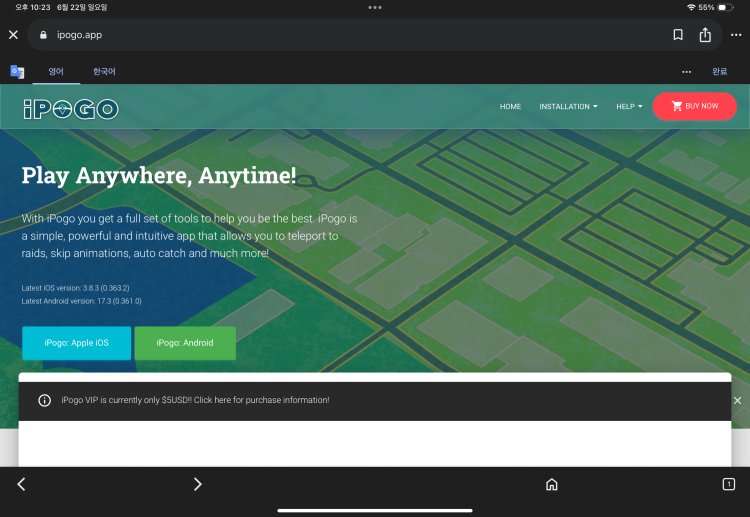This screenshot has height=517, width=750.
Task: Tap the Wi-Fi status icon
Action: pyautogui.click(x=691, y=7)
